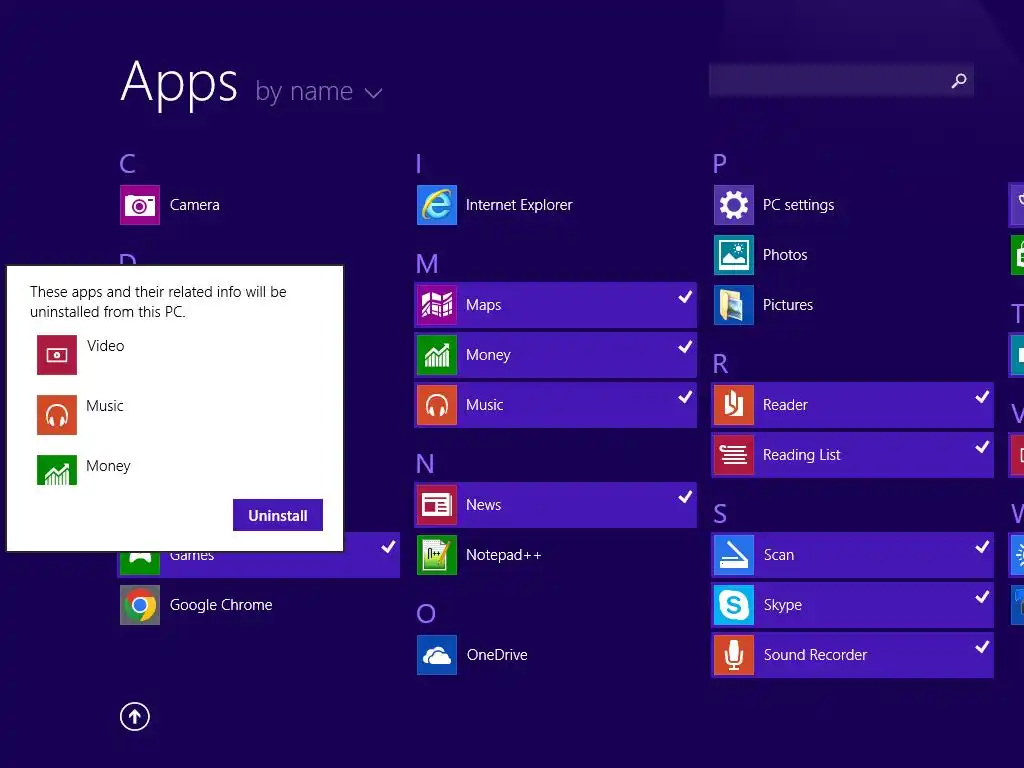Deselect the Sound Recorder checkmark
The height and width of the screenshot is (768, 1024).
[x=982, y=647]
